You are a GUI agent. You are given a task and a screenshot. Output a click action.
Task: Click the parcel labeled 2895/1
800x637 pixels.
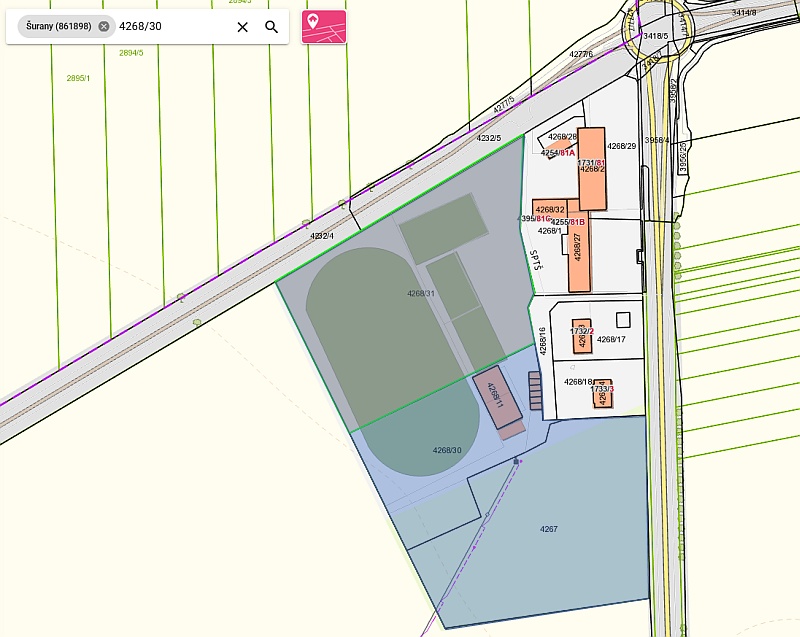click(x=79, y=78)
